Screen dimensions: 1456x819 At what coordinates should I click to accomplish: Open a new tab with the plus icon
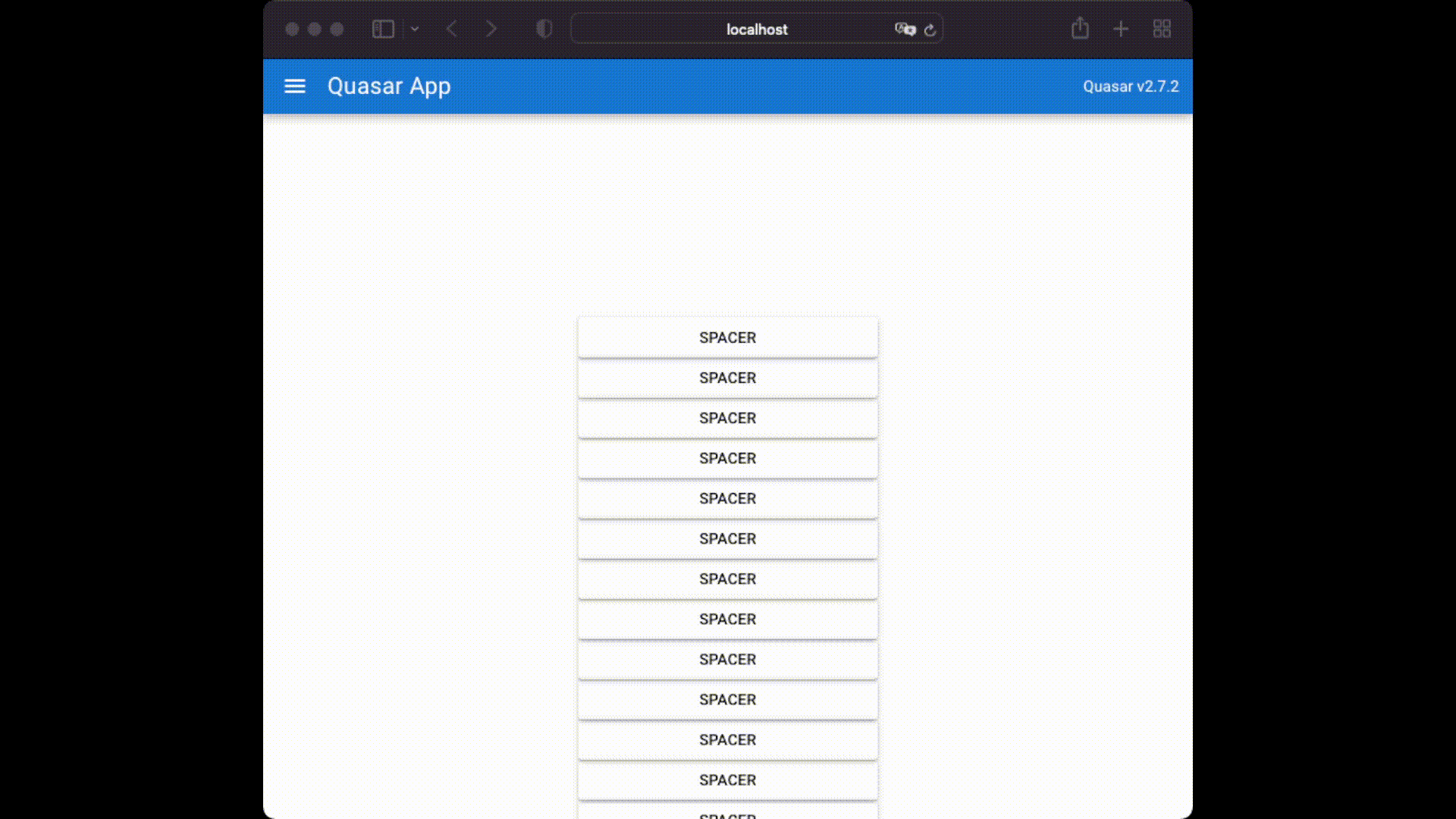pos(1121,29)
